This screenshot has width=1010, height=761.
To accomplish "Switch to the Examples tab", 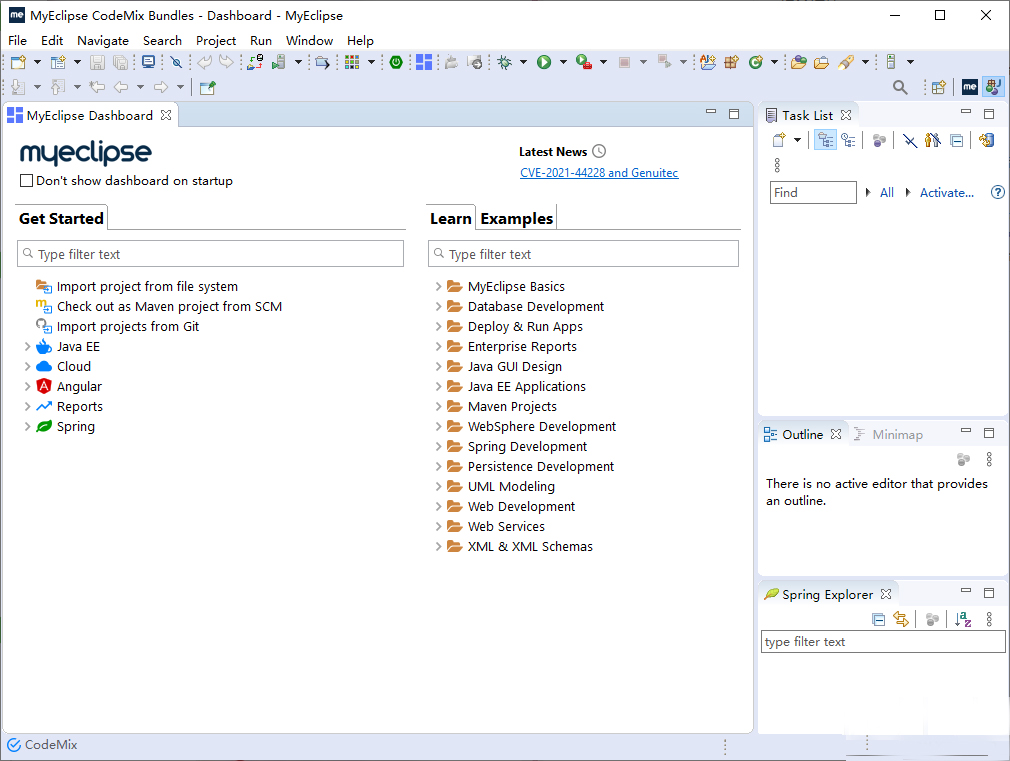I will point(516,218).
